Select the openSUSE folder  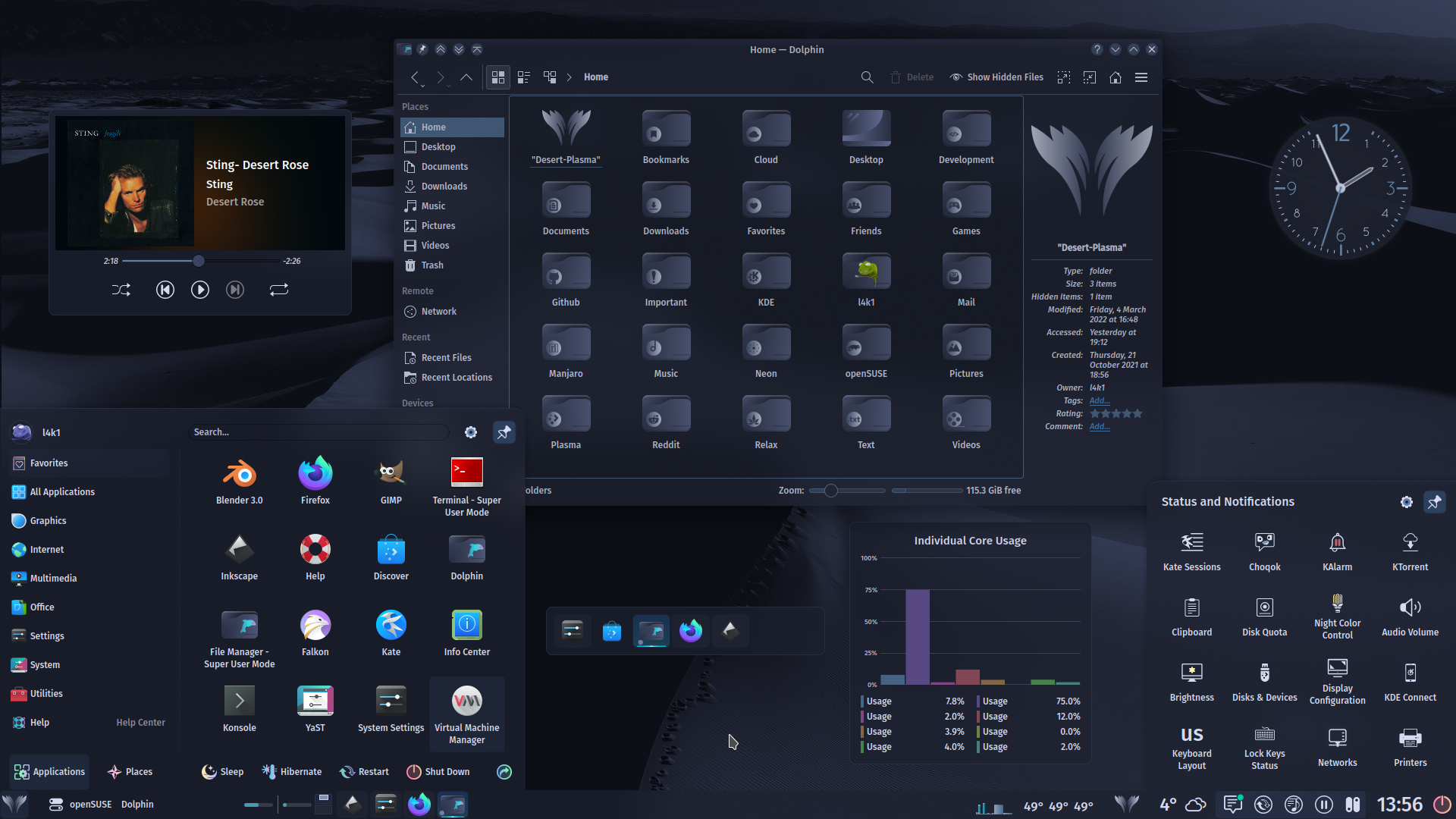(866, 351)
